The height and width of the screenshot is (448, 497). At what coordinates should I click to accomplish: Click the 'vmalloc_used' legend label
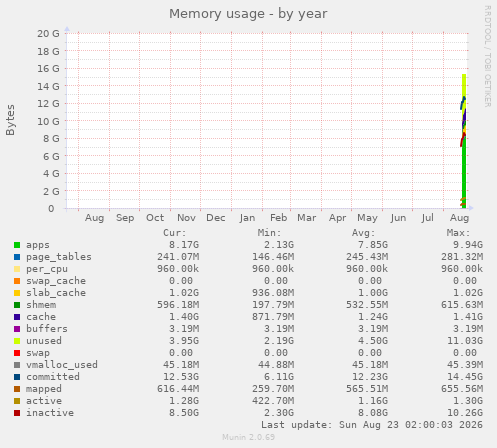[x=62, y=365]
